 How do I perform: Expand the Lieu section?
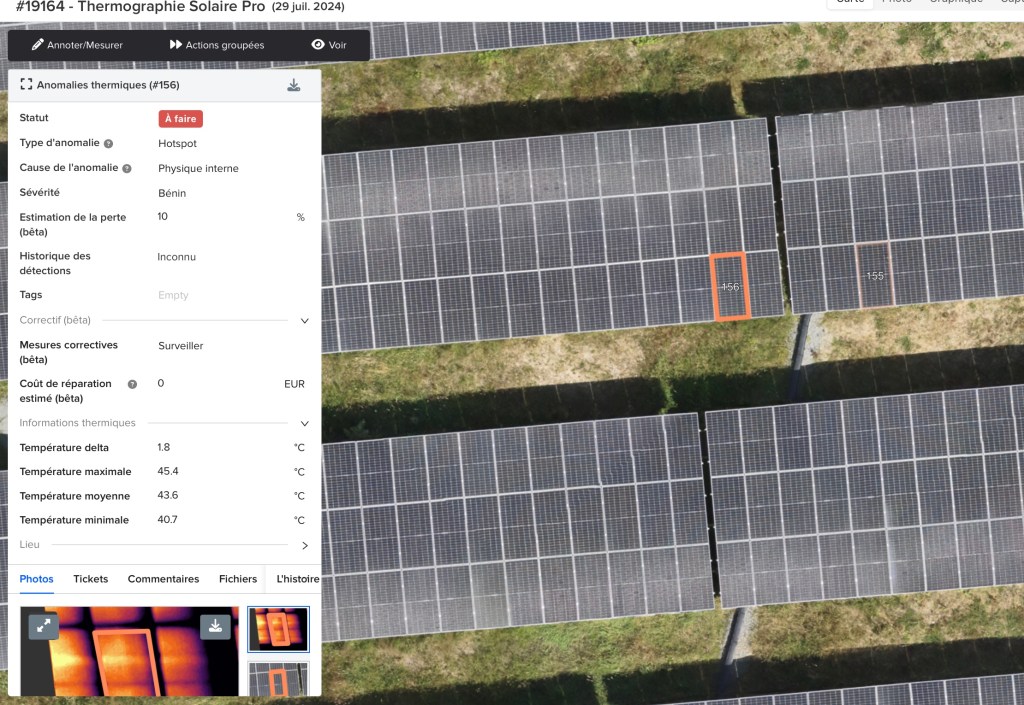point(305,546)
